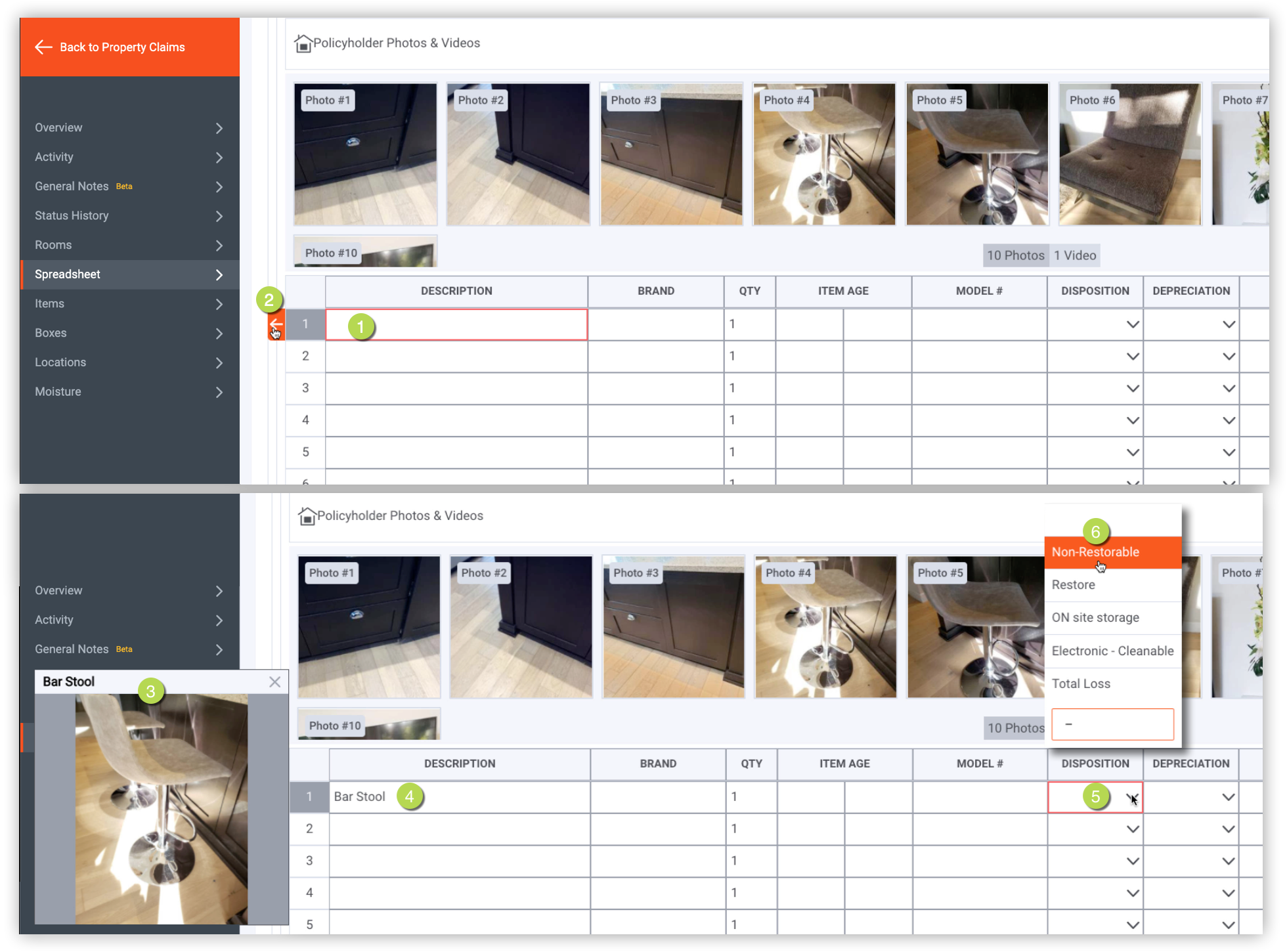This screenshot has width=1287, height=952.
Task: Close the Bar Stool preview popup
Action: pyautogui.click(x=274, y=682)
